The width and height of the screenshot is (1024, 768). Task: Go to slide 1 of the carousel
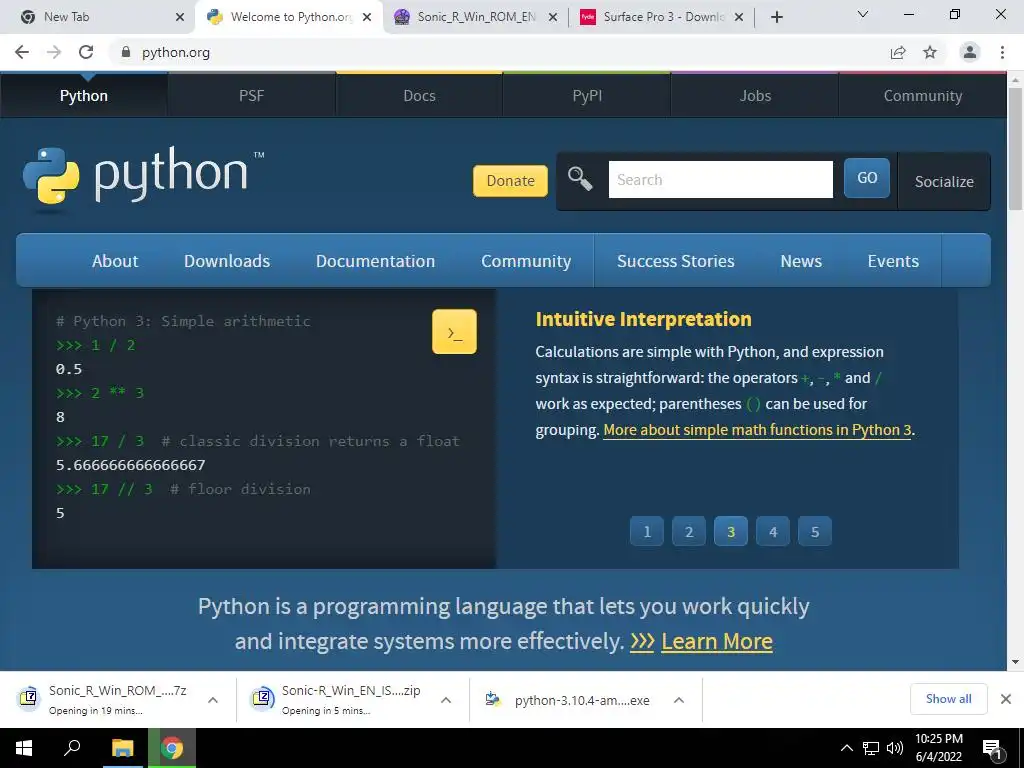coord(647,531)
